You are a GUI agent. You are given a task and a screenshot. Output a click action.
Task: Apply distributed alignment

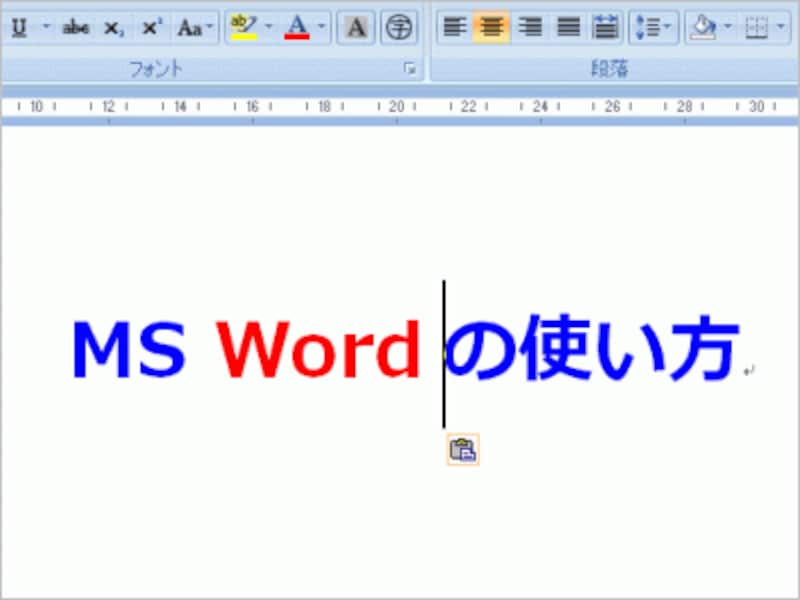(606, 27)
